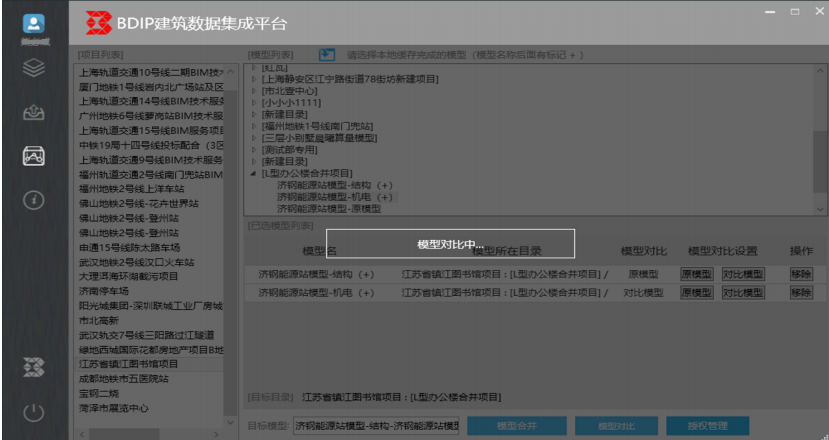Click the blue folder icon beside 模型列表
829x440 pixels.
[327, 54]
